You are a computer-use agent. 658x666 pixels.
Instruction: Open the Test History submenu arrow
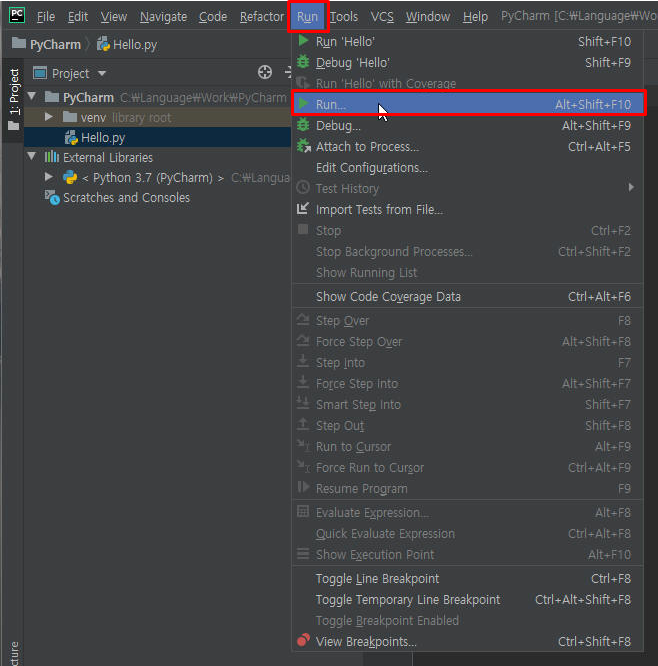coord(631,187)
